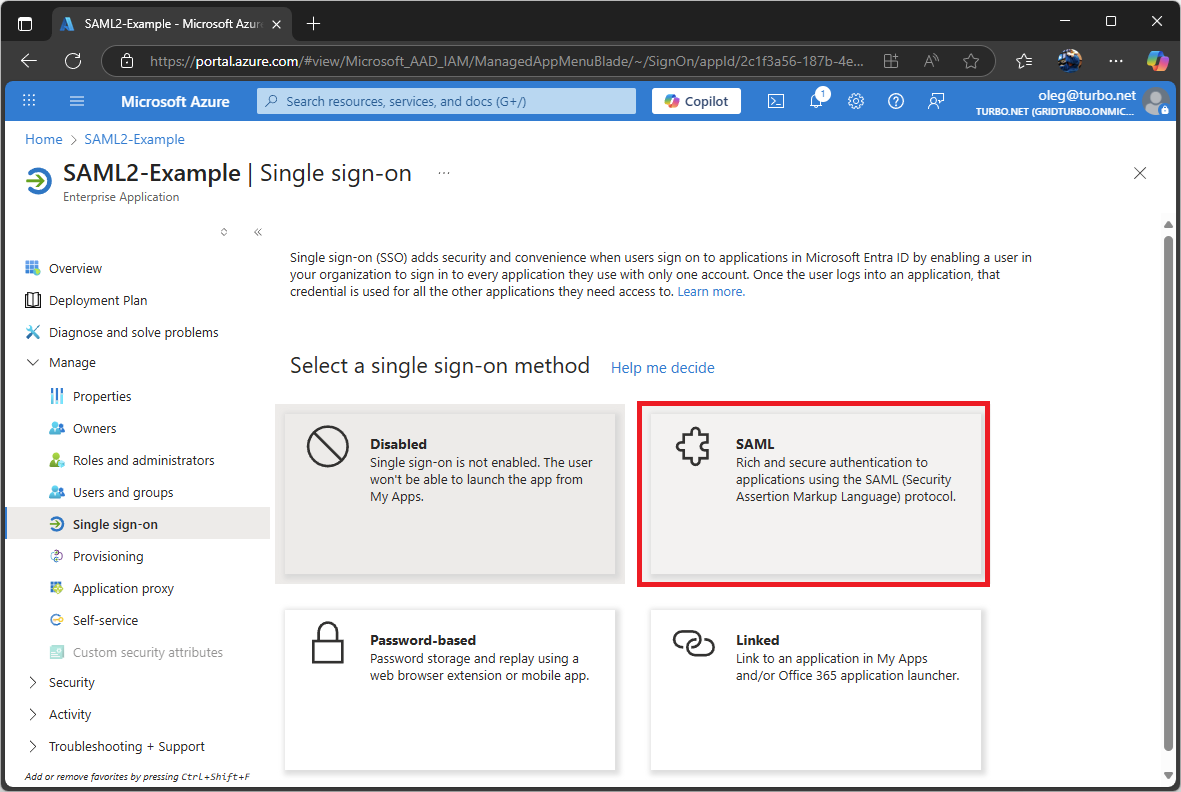Screen dimensions: 1181x792
Task: Open portal settings via the gear icon
Action: tap(856, 100)
